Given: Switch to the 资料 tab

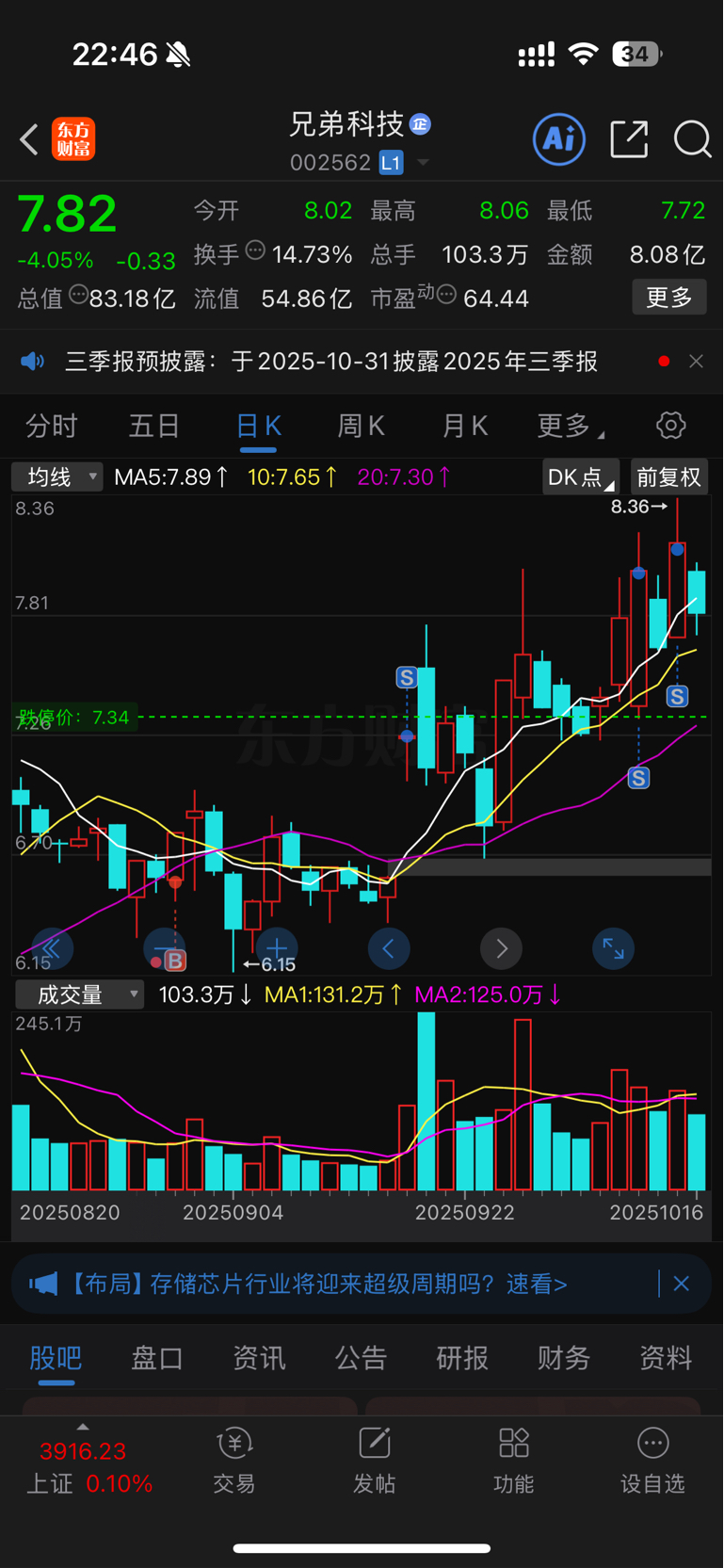Looking at the screenshot, I should pos(666,1358).
